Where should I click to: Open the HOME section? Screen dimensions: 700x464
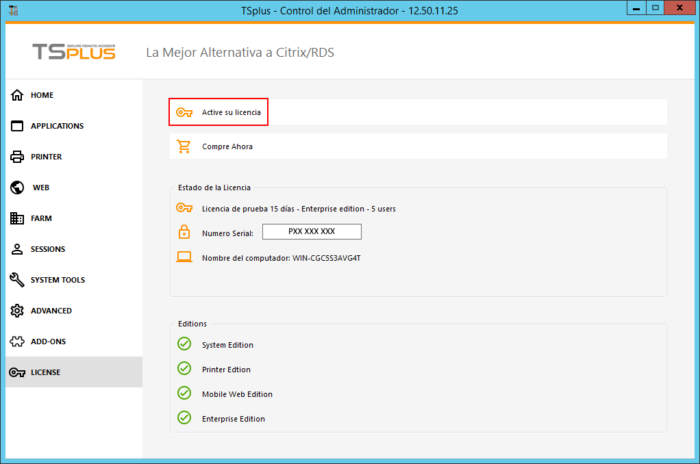click(x=74, y=95)
